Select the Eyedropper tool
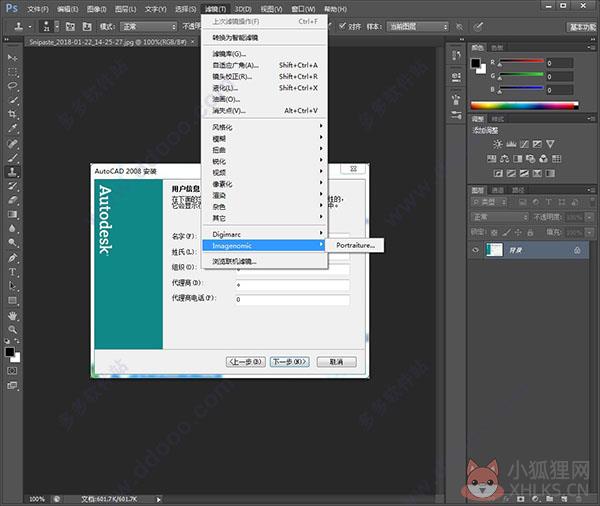Image resolution: width=600 pixels, height=506 pixels. pyautogui.click(x=12, y=129)
